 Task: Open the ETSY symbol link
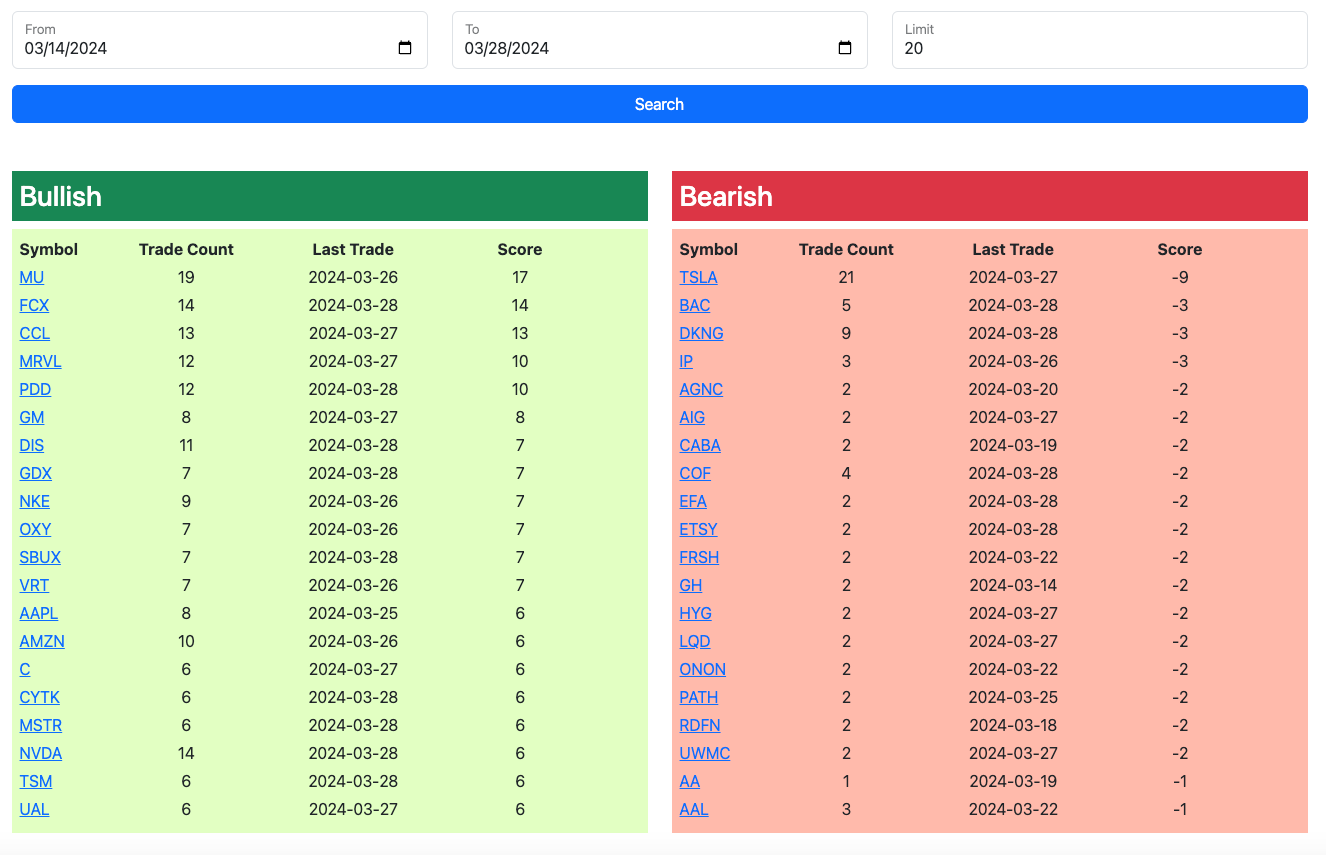[699, 529]
